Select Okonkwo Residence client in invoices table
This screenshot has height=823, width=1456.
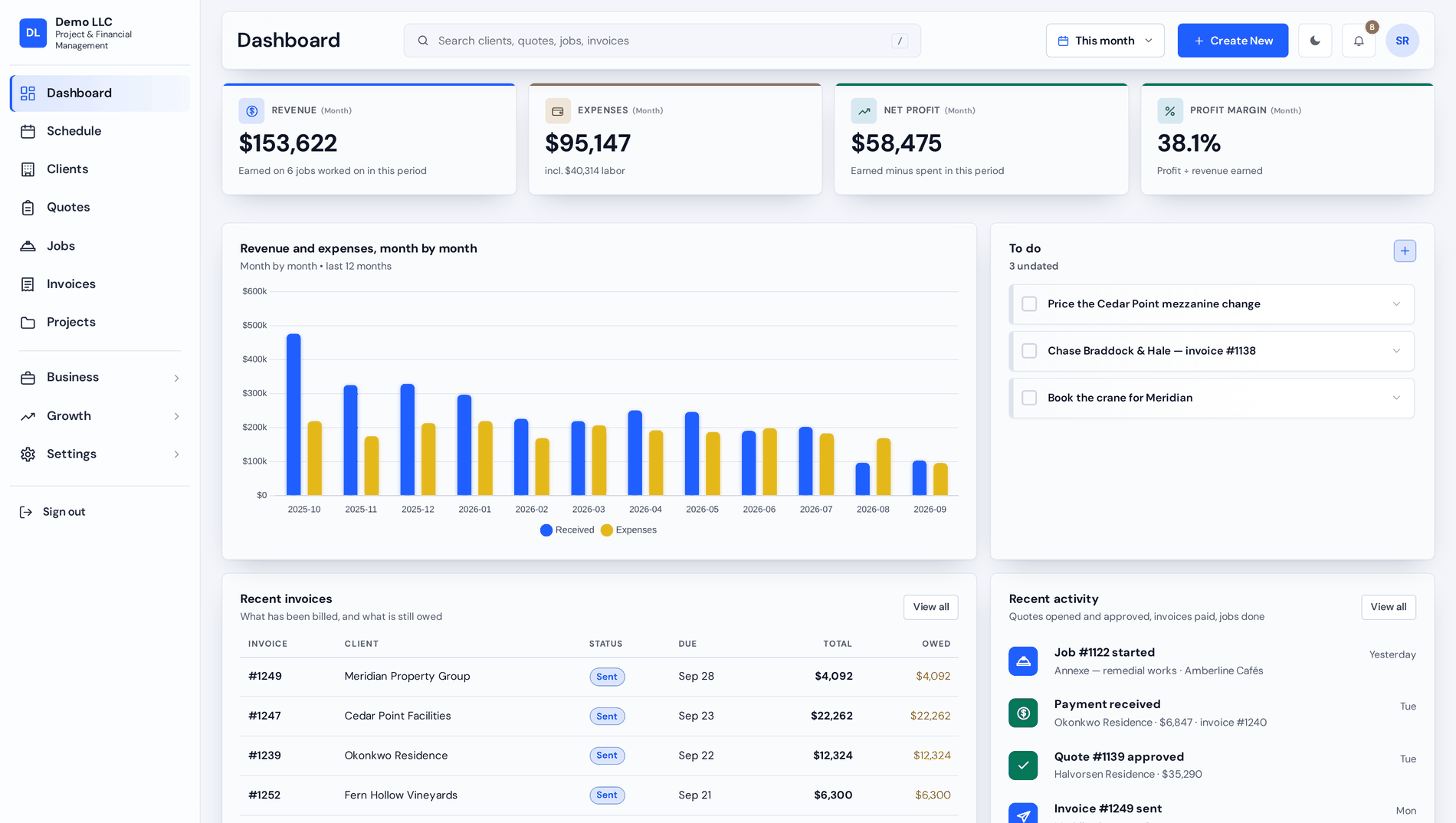pyautogui.click(x=395, y=756)
